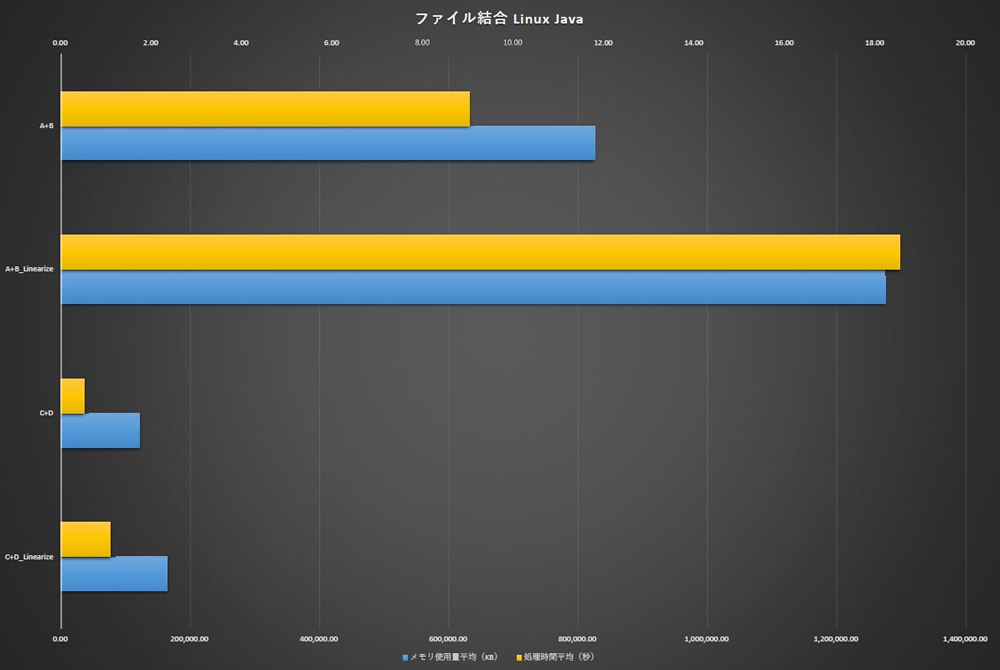Select the blue A+B memory usage bar
The height and width of the screenshot is (670, 1000).
point(328,143)
